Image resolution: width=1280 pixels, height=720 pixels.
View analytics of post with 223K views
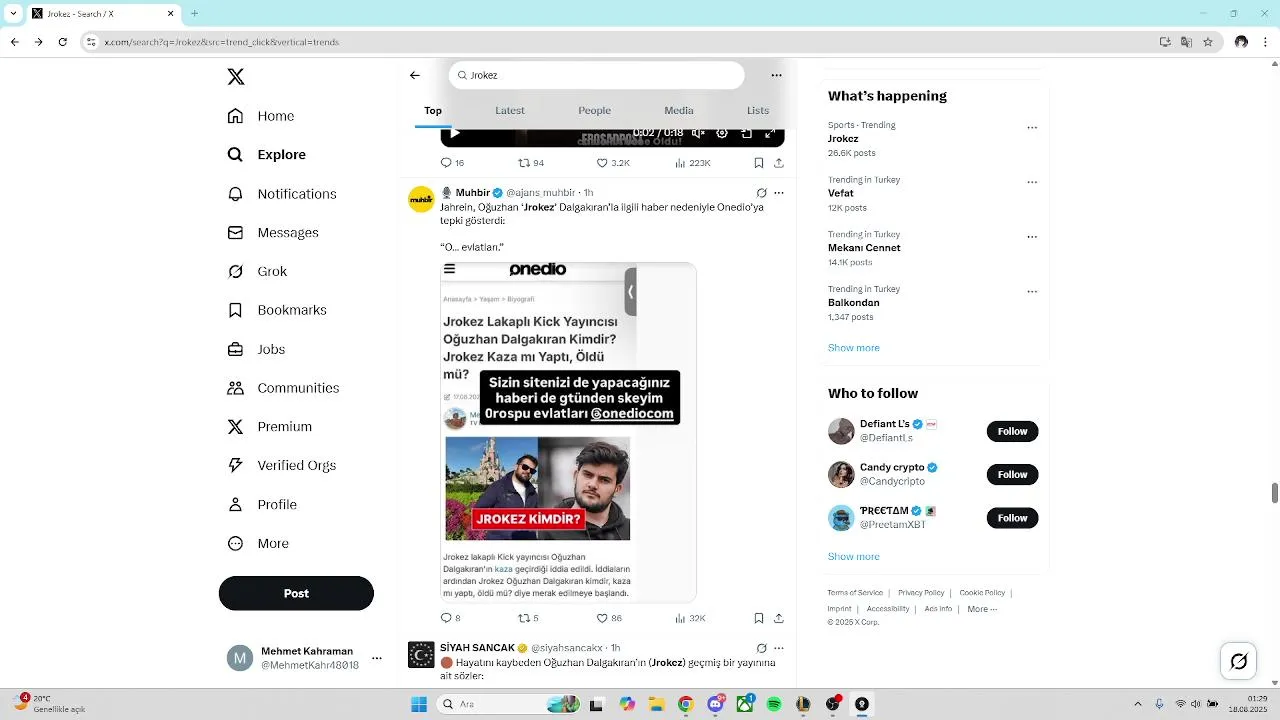click(x=693, y=163)
